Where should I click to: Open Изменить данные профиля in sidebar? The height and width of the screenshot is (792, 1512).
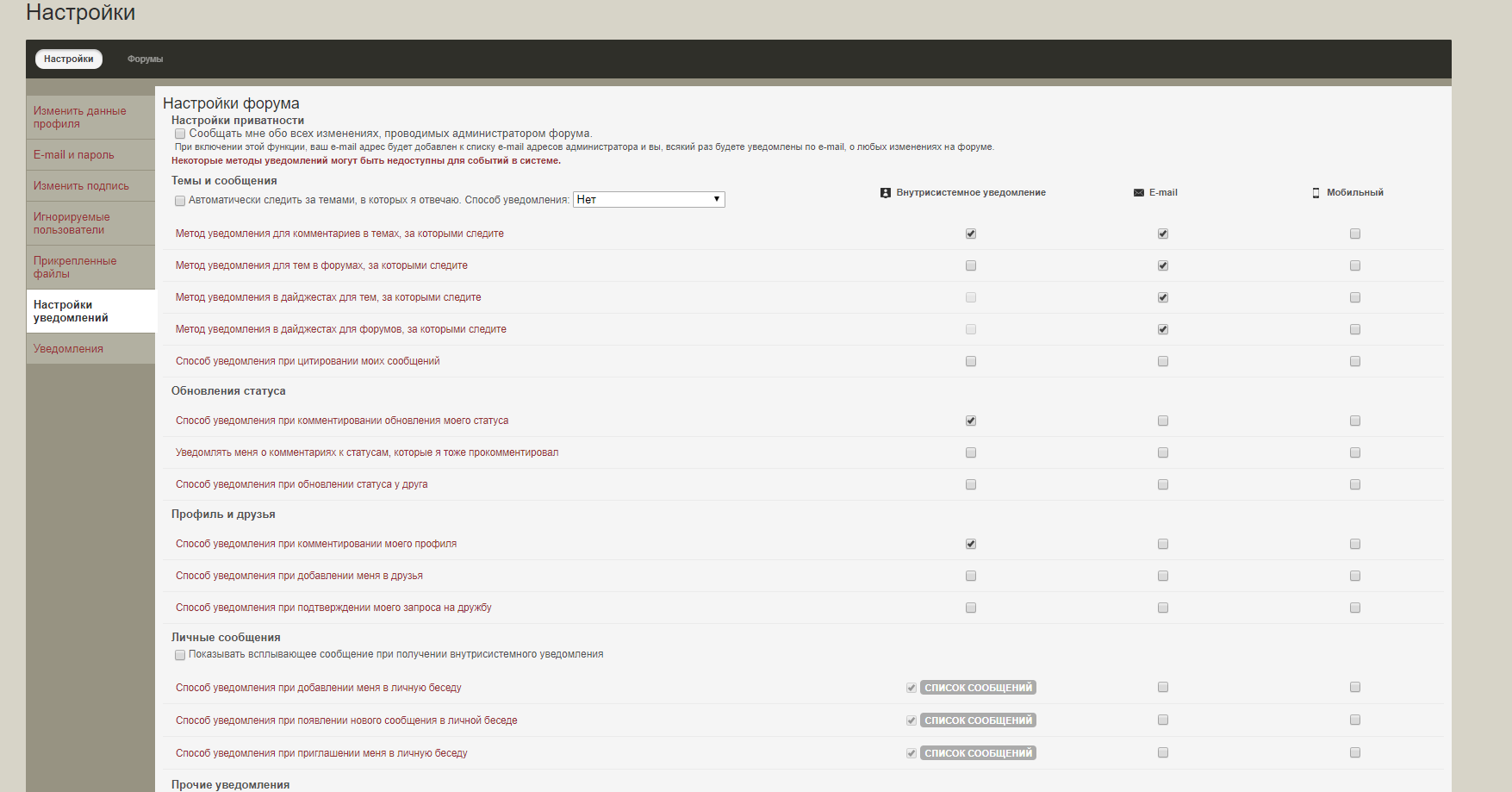click(90, 117)
